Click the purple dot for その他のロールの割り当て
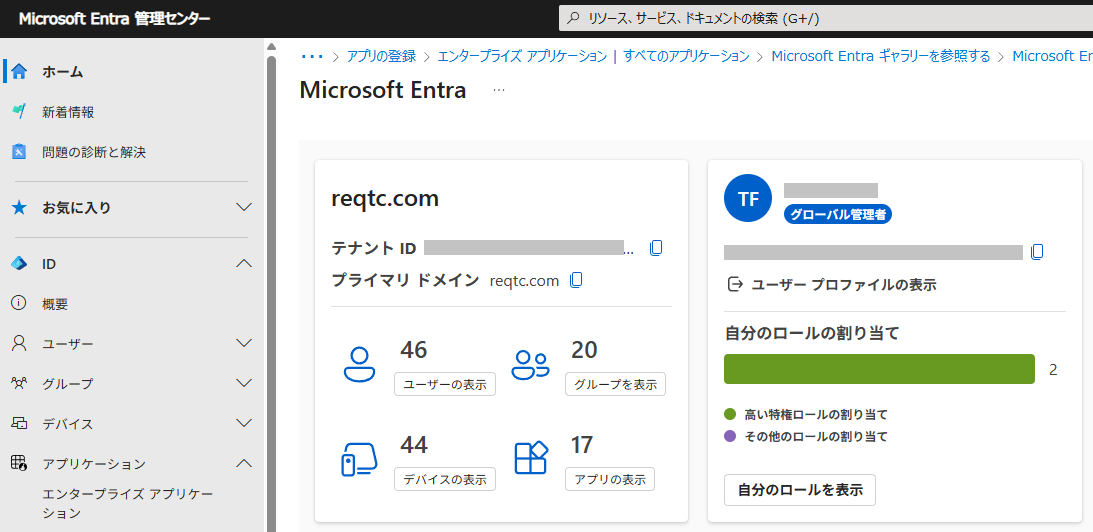Screen dimensions: 1093x532 click(731, 436)
